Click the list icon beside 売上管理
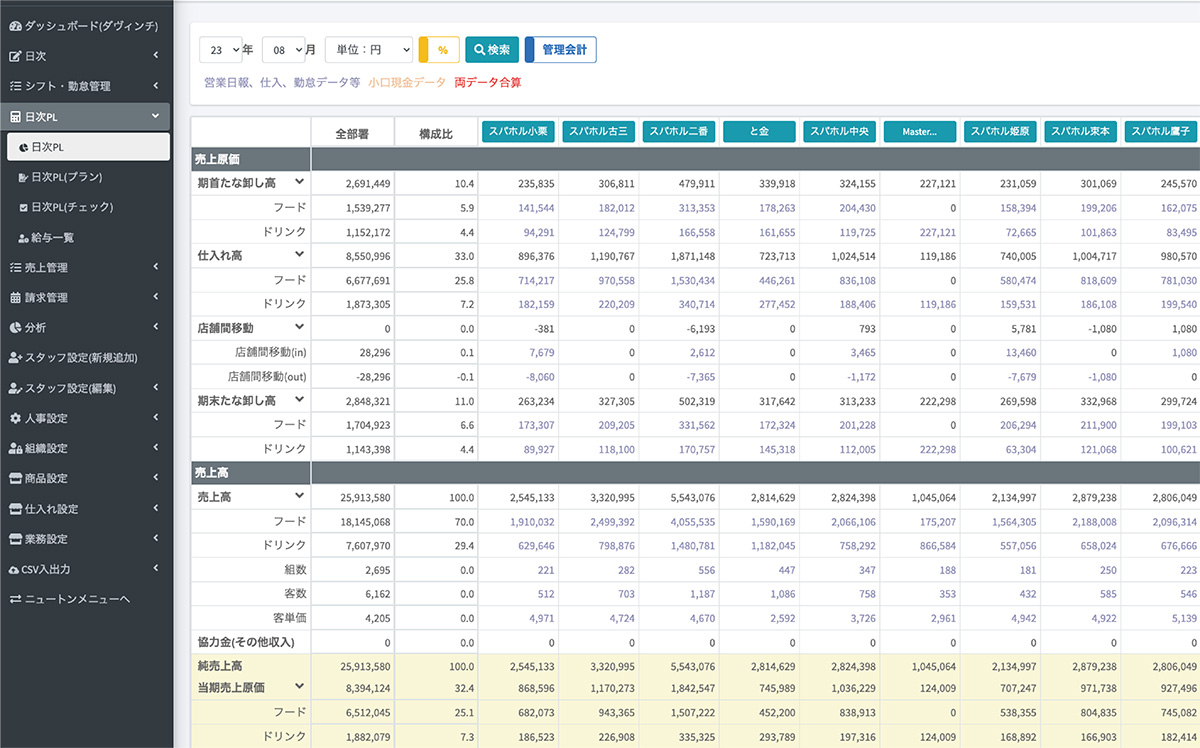Viewport: 1200px width, 748px height. coord(15,267)
